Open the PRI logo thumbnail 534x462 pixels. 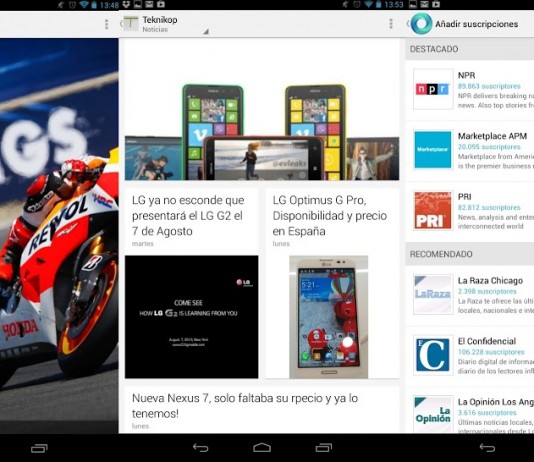[433, 210]
